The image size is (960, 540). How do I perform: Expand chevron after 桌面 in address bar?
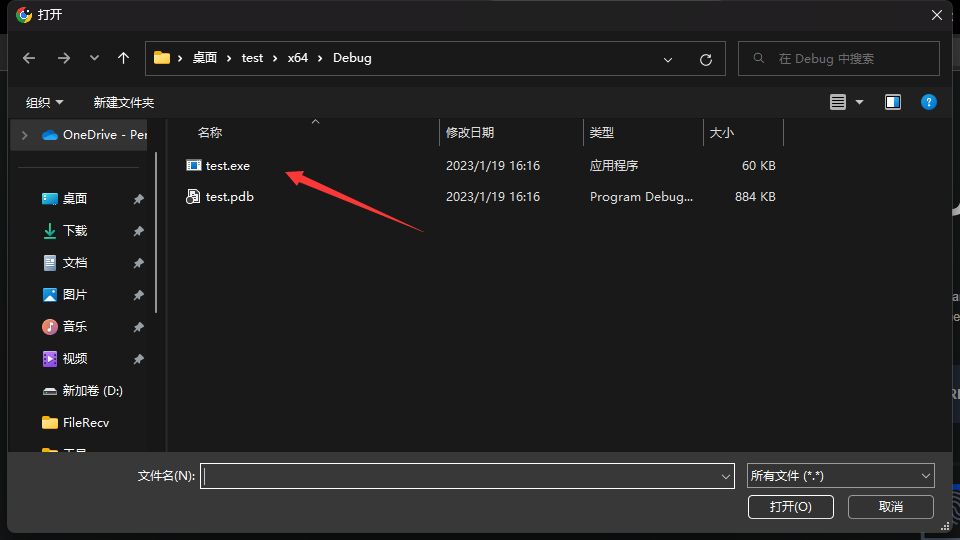pos(229,58)
